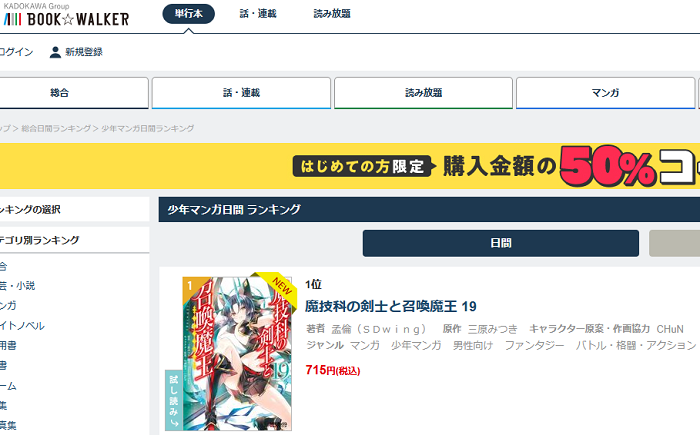The width and height of the screenshot is (700, 435).
Task: Click genre link マンガ in book info
Action: 365,345
